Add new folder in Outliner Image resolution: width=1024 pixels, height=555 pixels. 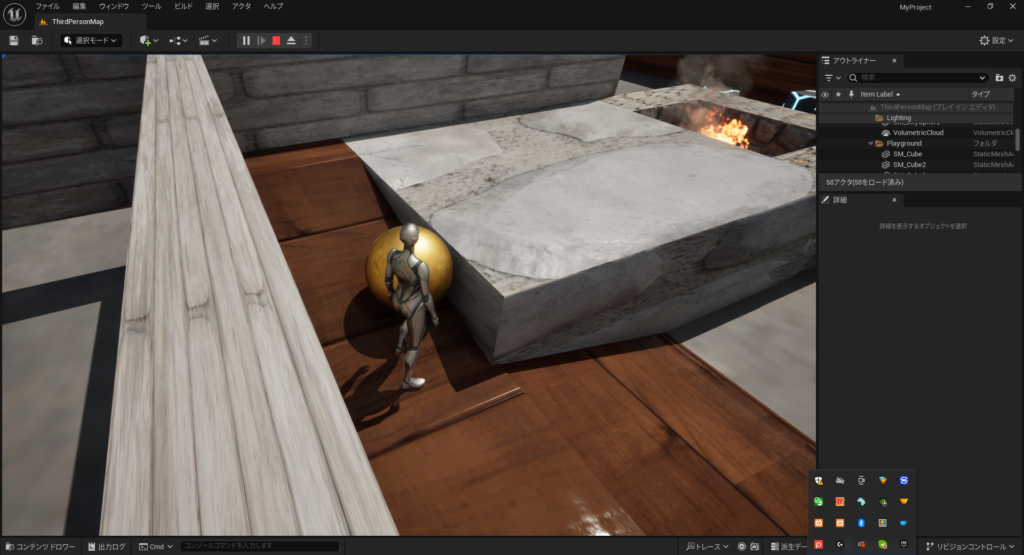click(998, 77)
